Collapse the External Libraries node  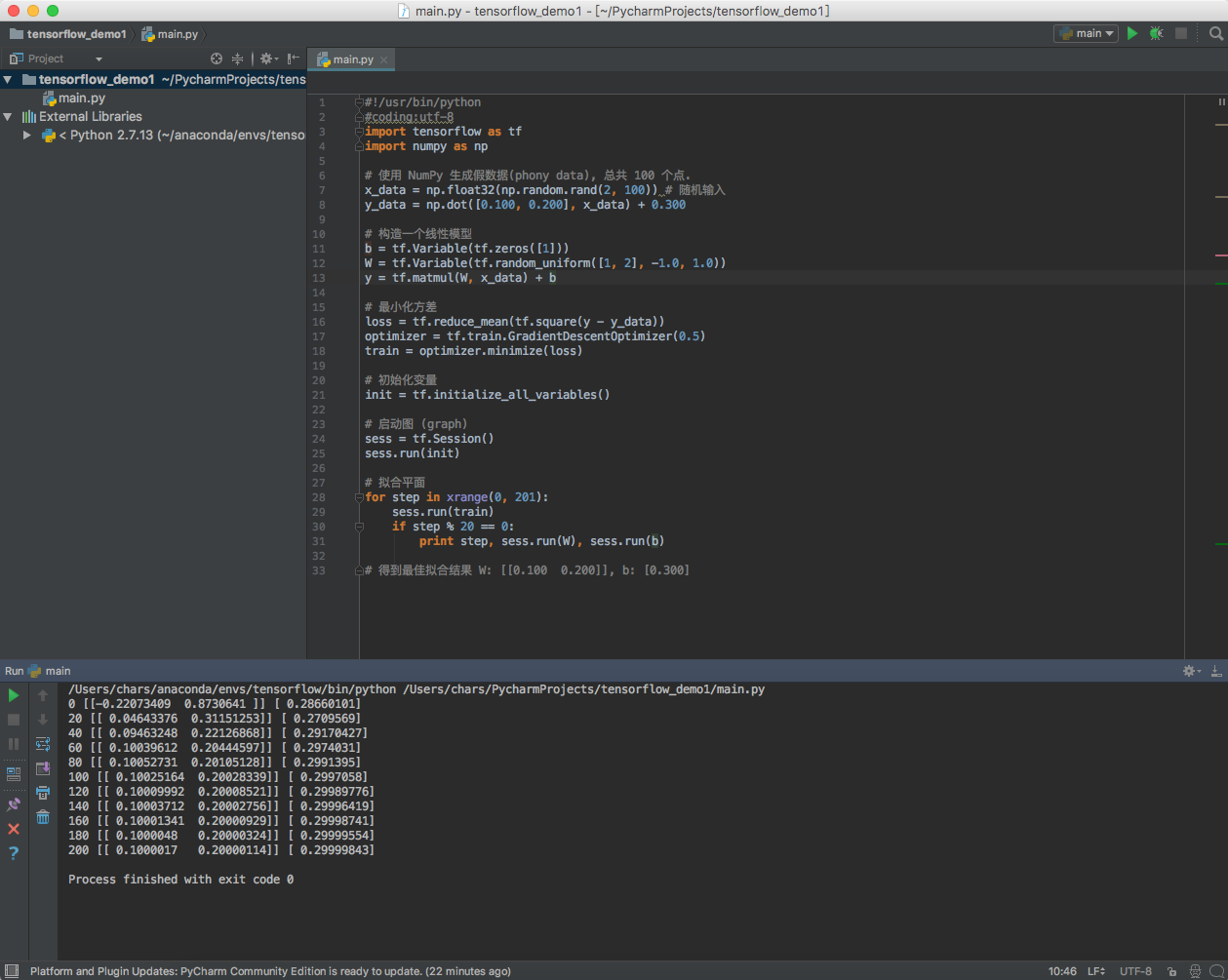pyautogui.click(x=8, y=117)
